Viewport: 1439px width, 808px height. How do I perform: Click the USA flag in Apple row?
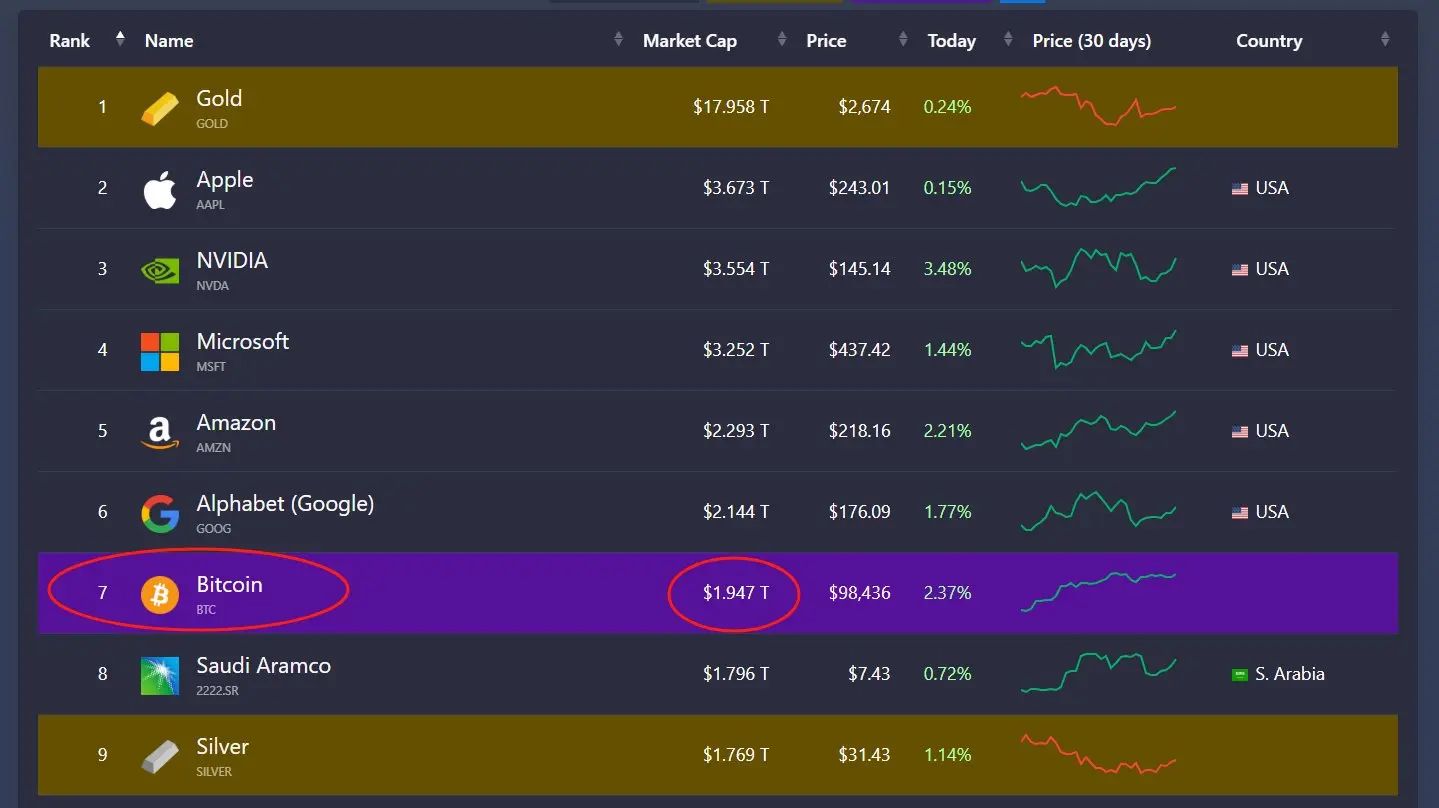click(x=1240, y=189)
